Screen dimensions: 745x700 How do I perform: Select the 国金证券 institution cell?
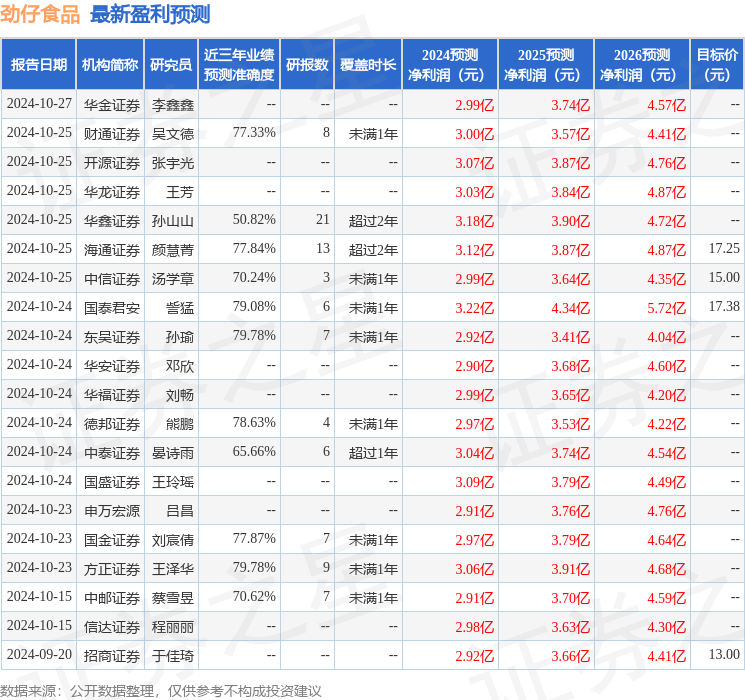(112, 540)
